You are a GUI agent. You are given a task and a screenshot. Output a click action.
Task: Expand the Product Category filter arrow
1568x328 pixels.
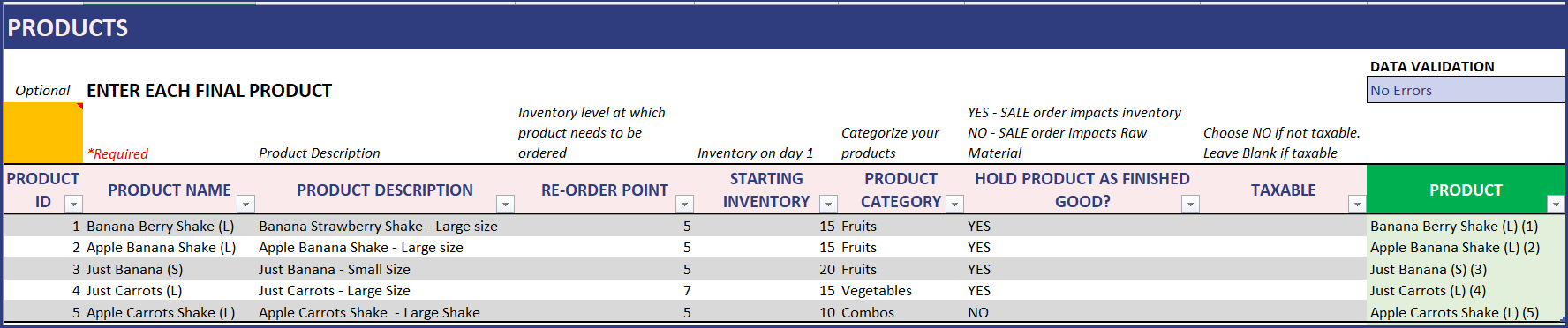(954, 205)
